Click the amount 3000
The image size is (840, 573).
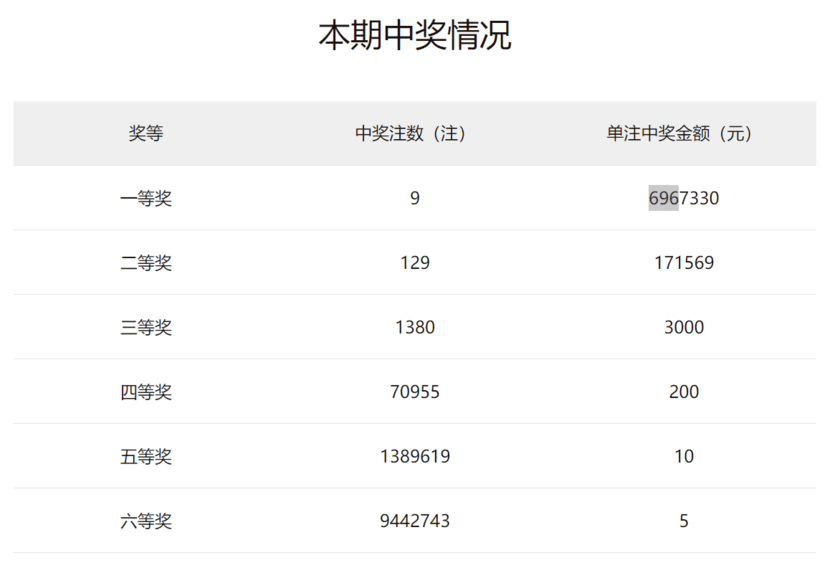point(684,327)
